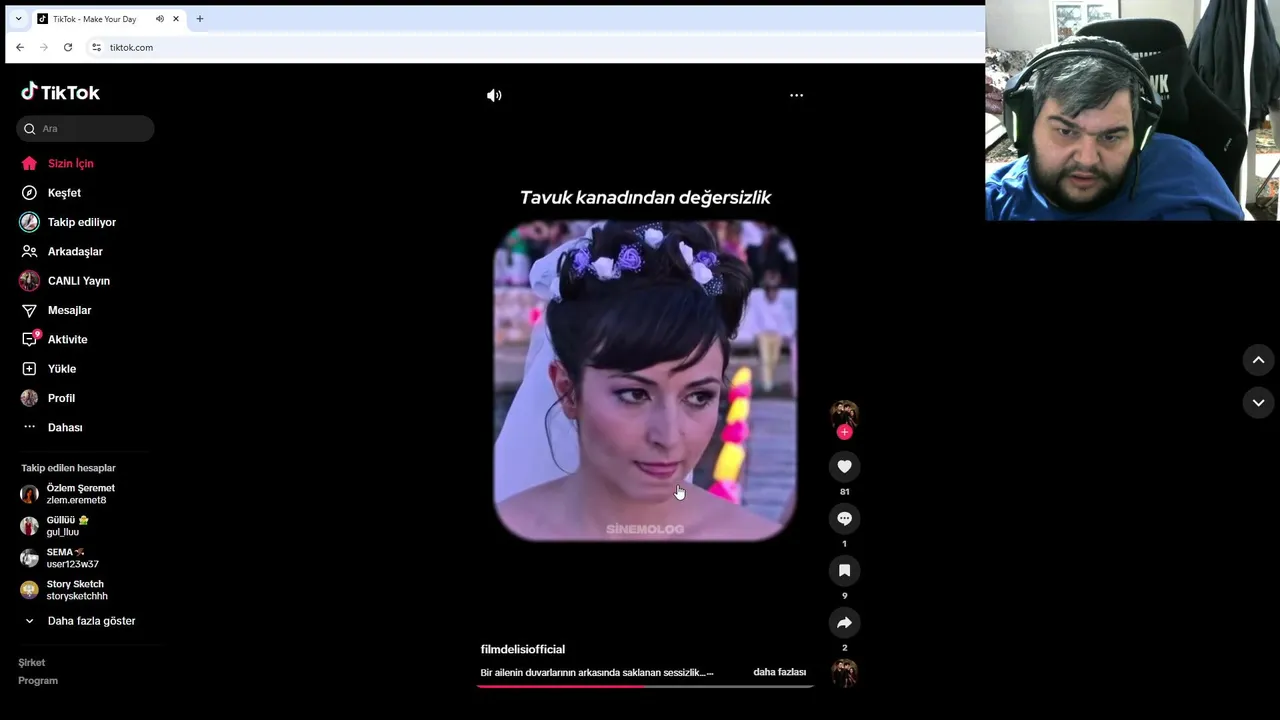Image resolution: width=1280 pixels, height=720 pixels.
Task: Close the TikTok tab
Action: 176,19
